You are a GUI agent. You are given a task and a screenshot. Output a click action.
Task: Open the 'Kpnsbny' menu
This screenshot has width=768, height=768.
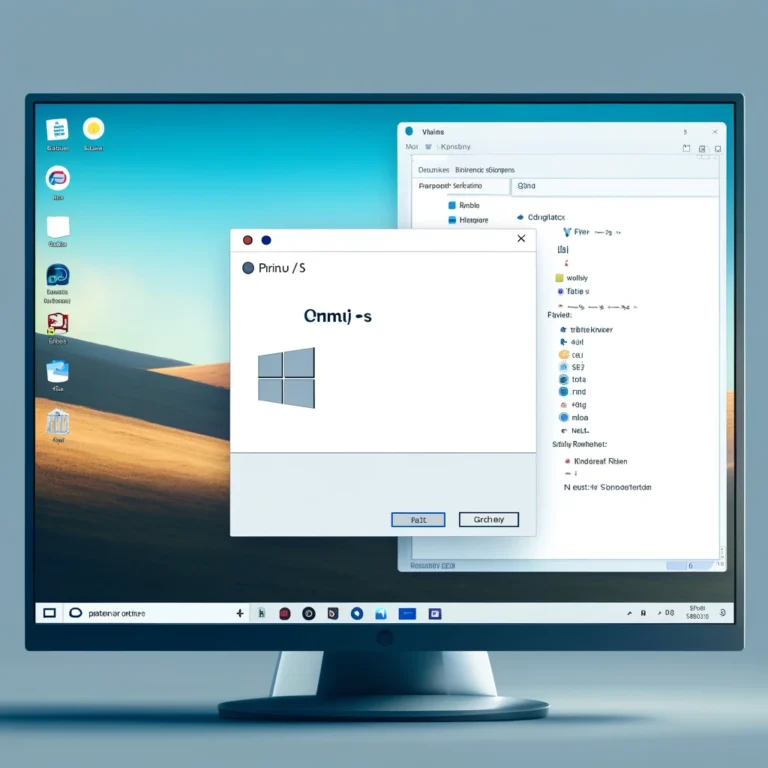click(447, 147)
